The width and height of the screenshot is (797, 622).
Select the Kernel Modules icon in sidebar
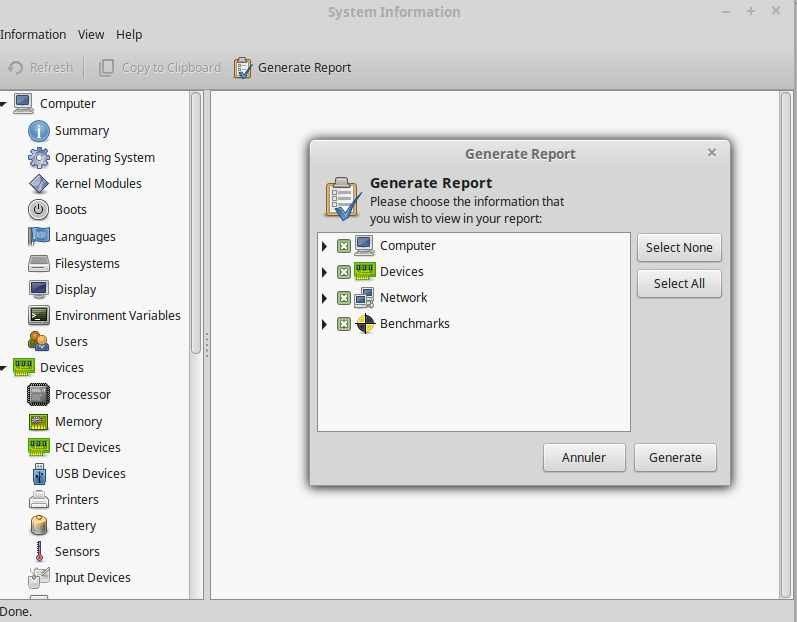(x=39, y=184)
